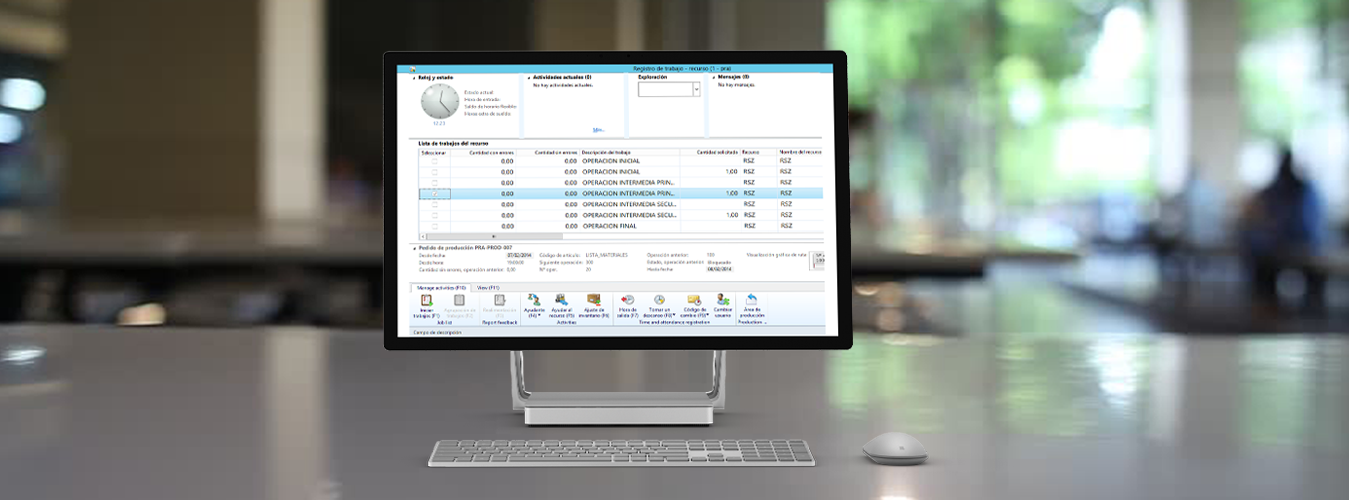
Task: Uncheck the highlighted OPERACION INTERMEDIA PRIN row checkbox
Action: [434, 194]
